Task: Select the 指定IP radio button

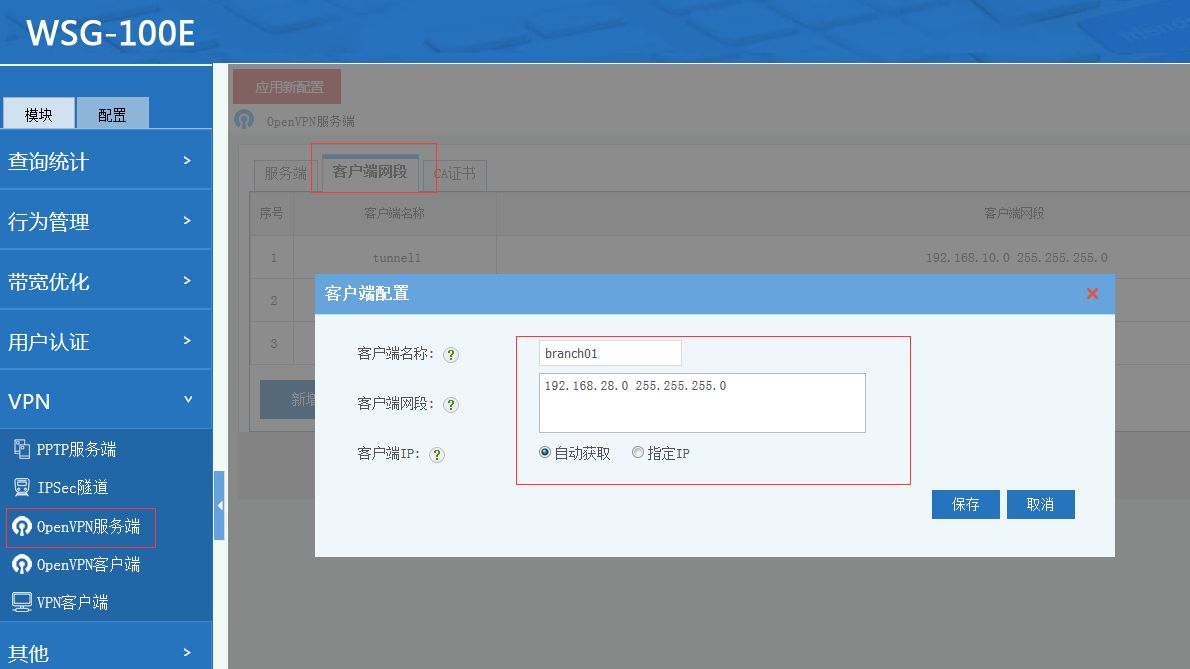Action: (638, 453)
